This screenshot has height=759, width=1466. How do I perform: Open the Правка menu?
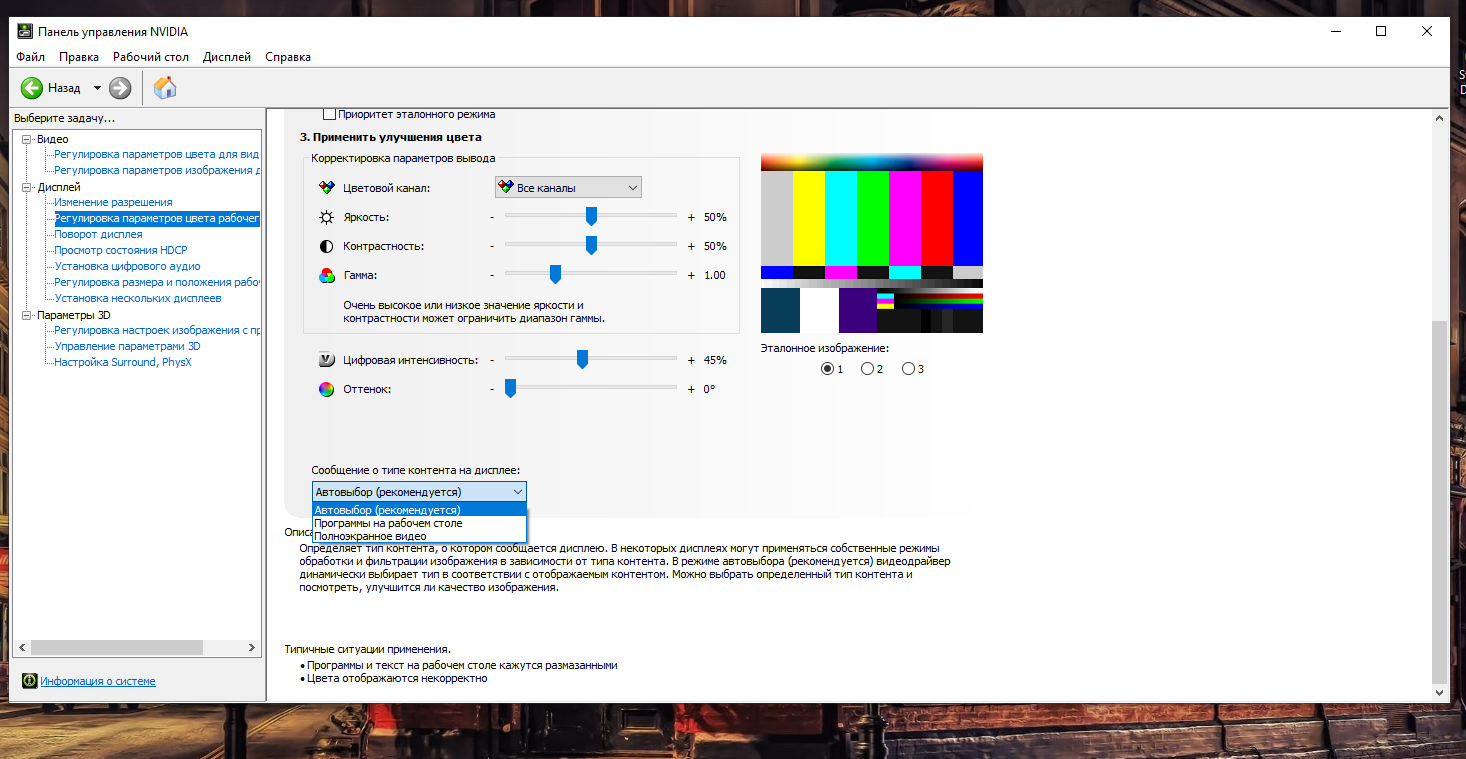(79, 57)
